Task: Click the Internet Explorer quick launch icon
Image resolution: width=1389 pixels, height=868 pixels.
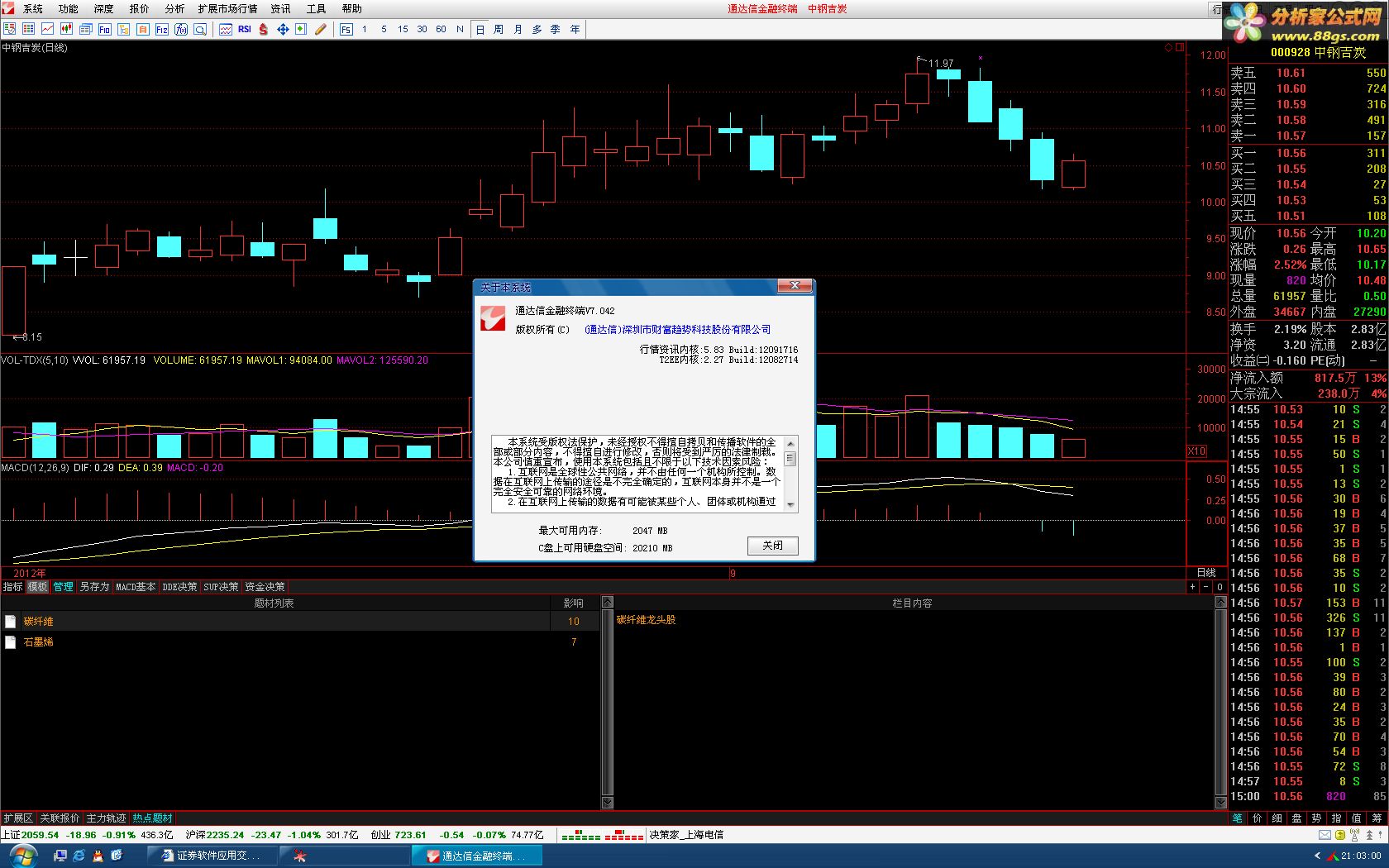Action: (x=79, y=856)
